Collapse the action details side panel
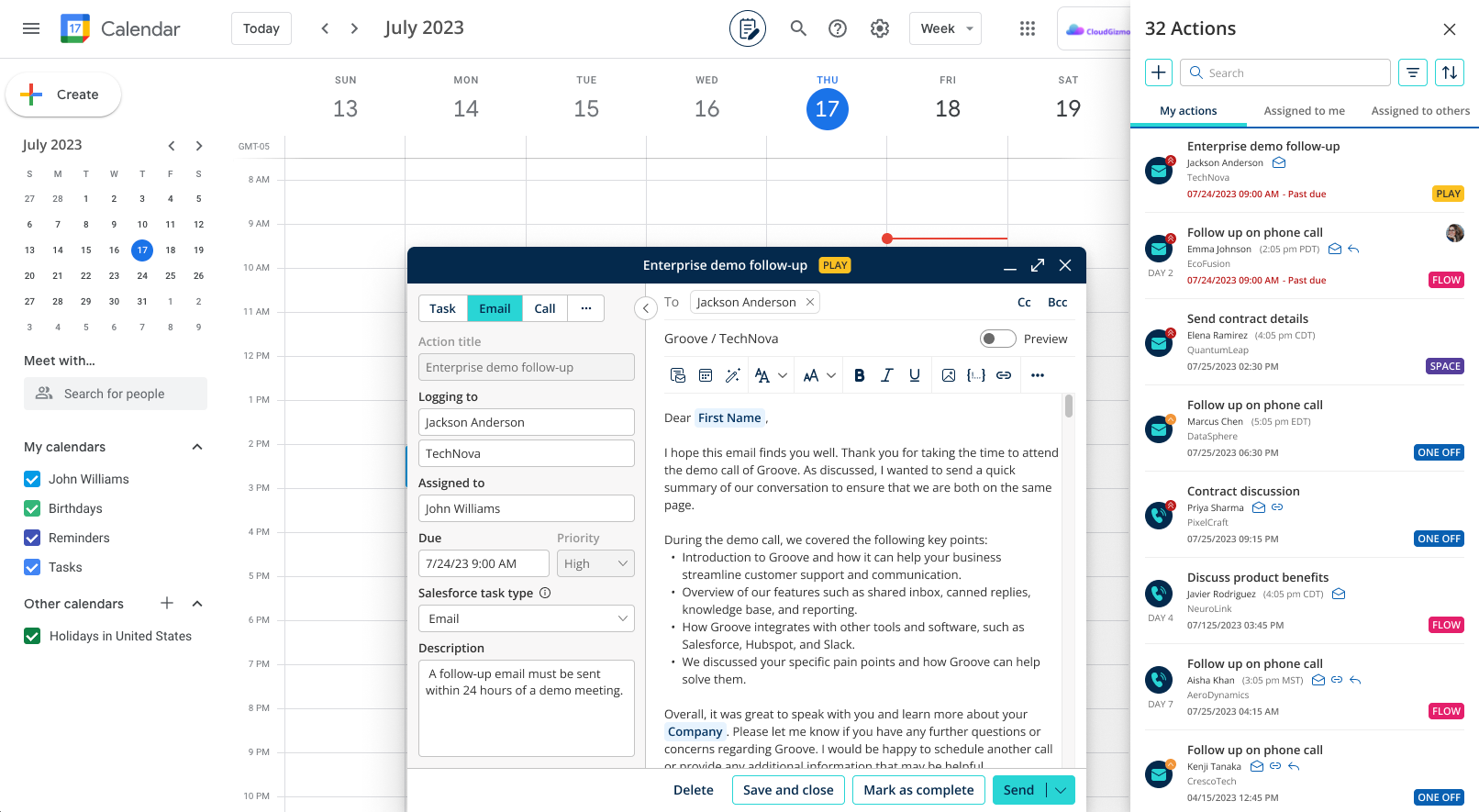 point(646,308)
